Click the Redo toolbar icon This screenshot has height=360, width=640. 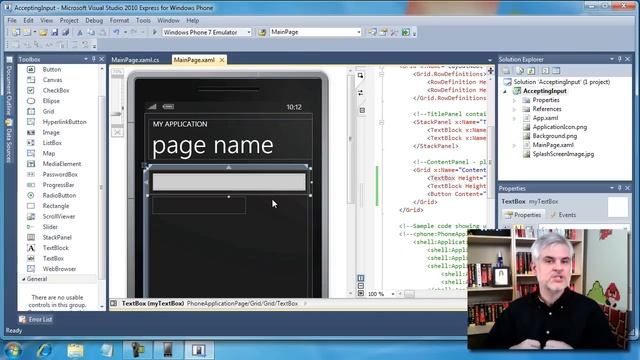pyautogui.click(x=133, y=32)
